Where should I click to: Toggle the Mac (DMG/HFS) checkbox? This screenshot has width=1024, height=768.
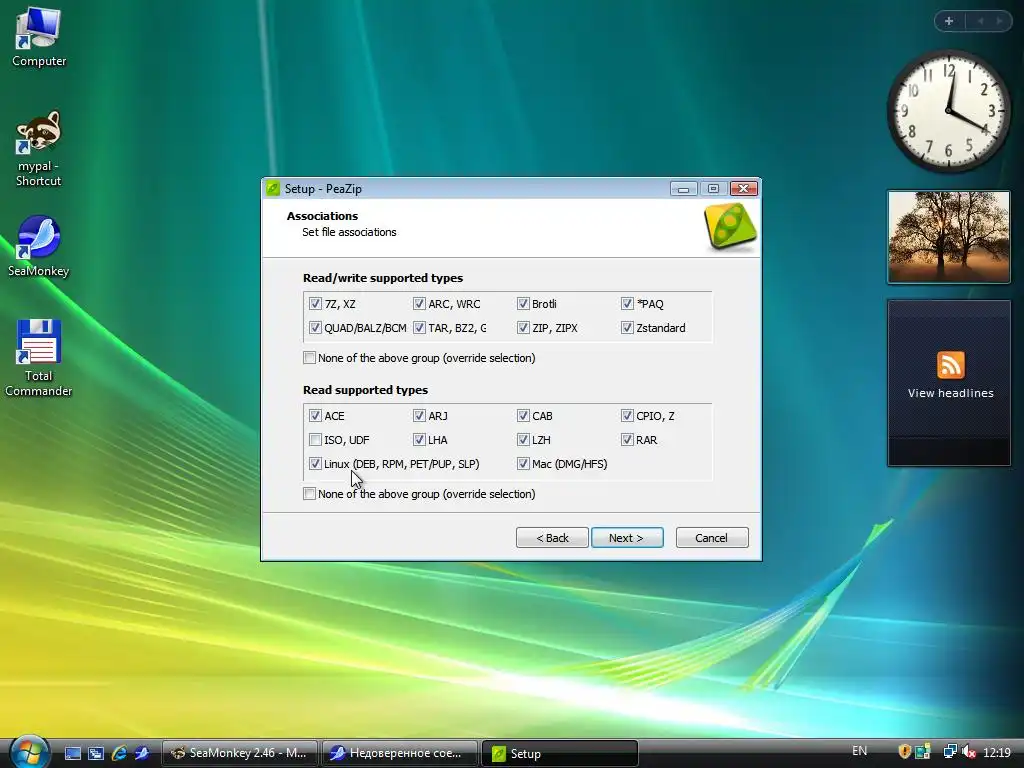(523, 464)
